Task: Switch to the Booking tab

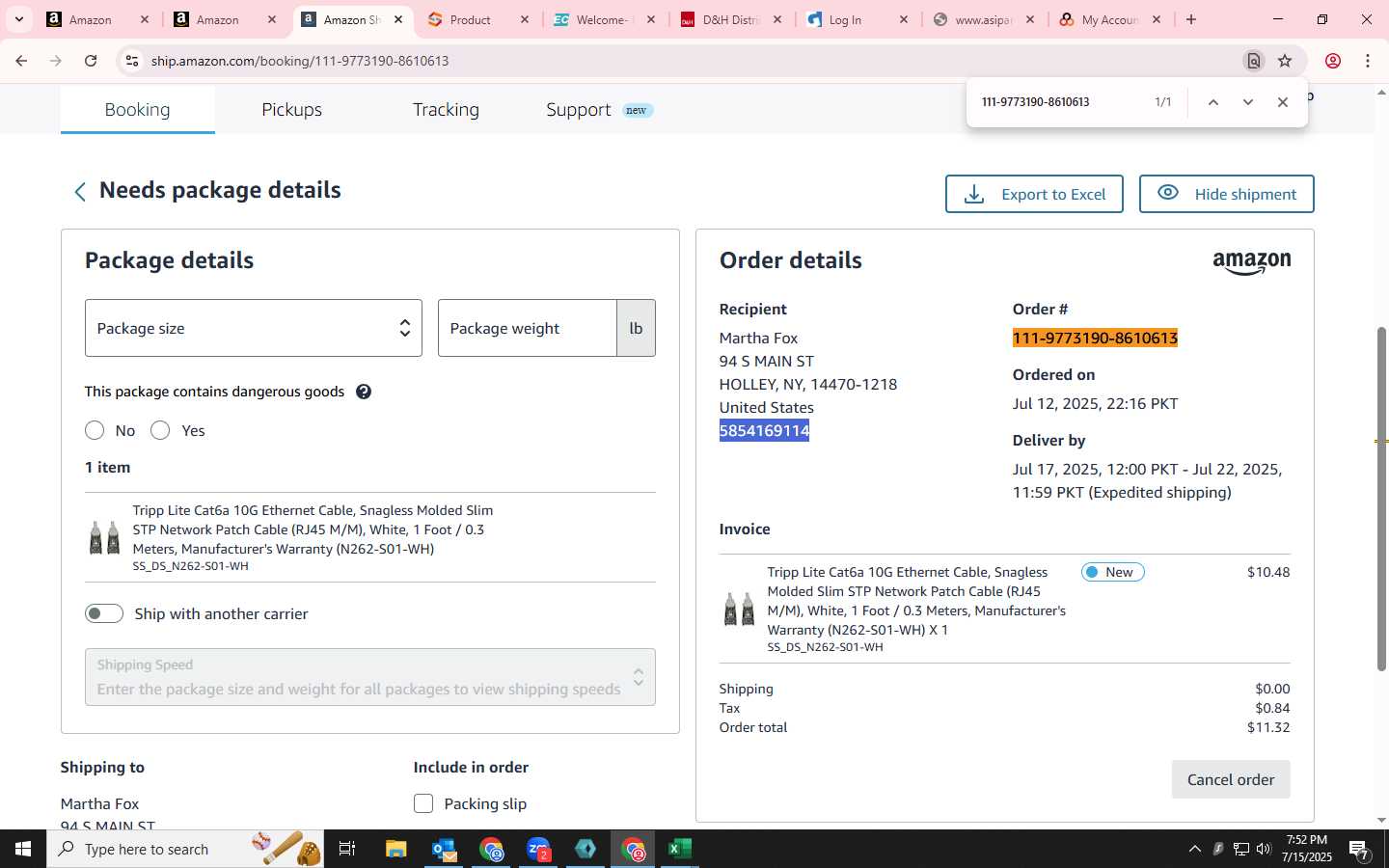Action: point(138,110)
